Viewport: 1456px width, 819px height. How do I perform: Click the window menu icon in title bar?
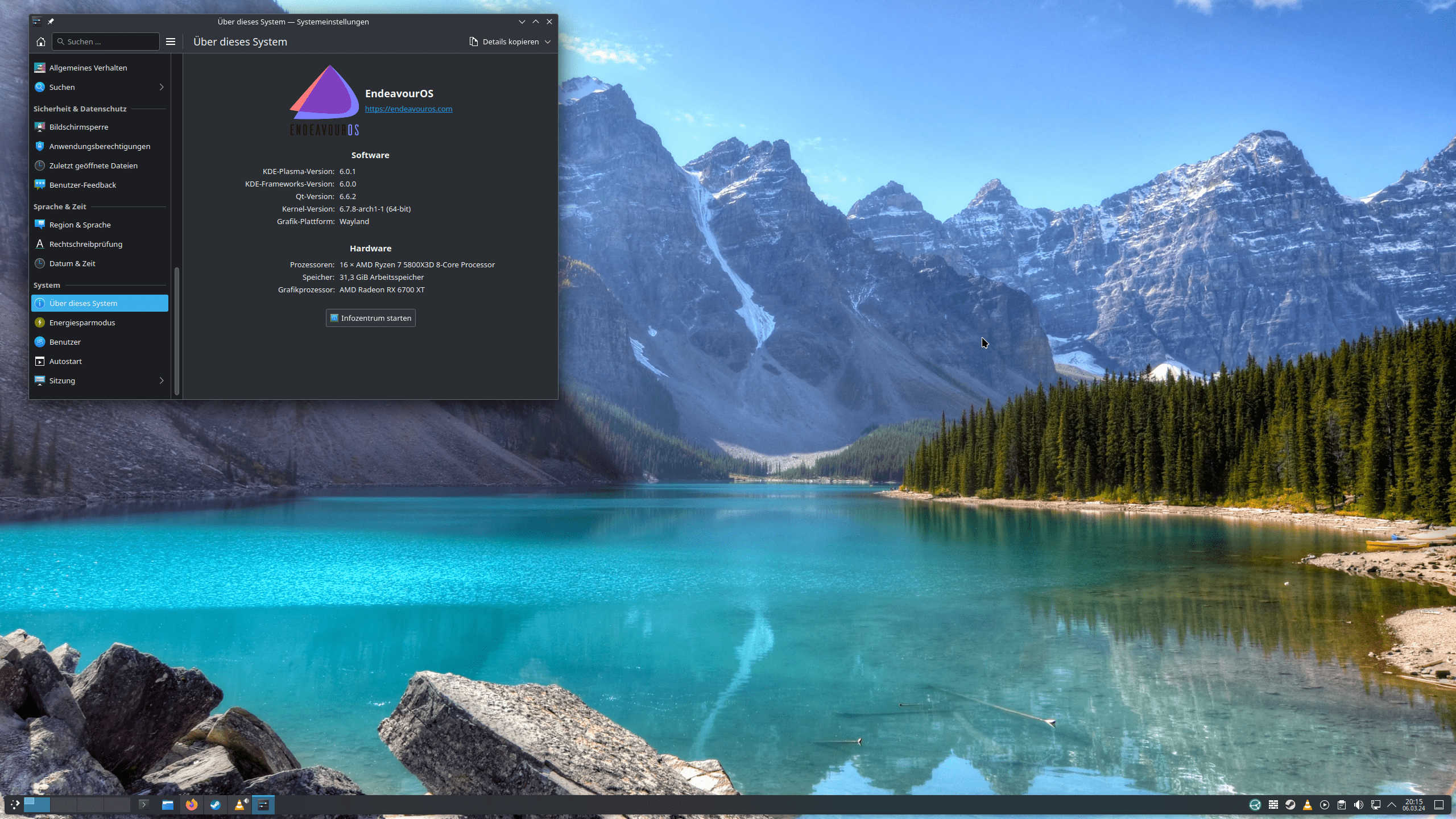pos(37,22)
